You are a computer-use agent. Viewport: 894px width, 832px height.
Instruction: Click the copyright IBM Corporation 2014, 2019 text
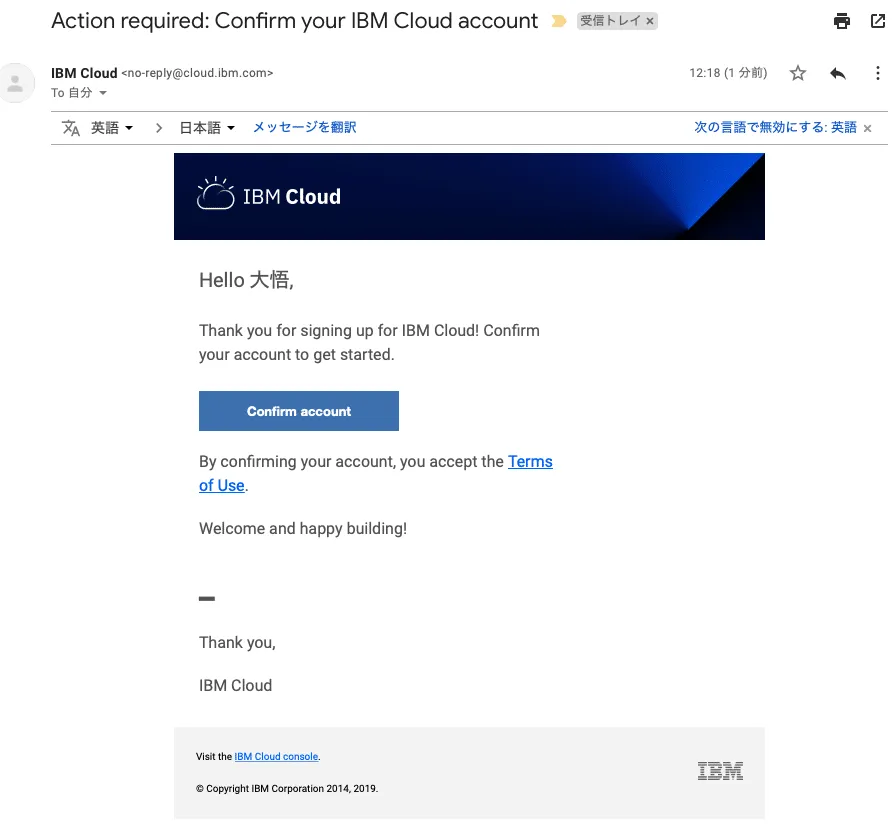pos(287,788)
